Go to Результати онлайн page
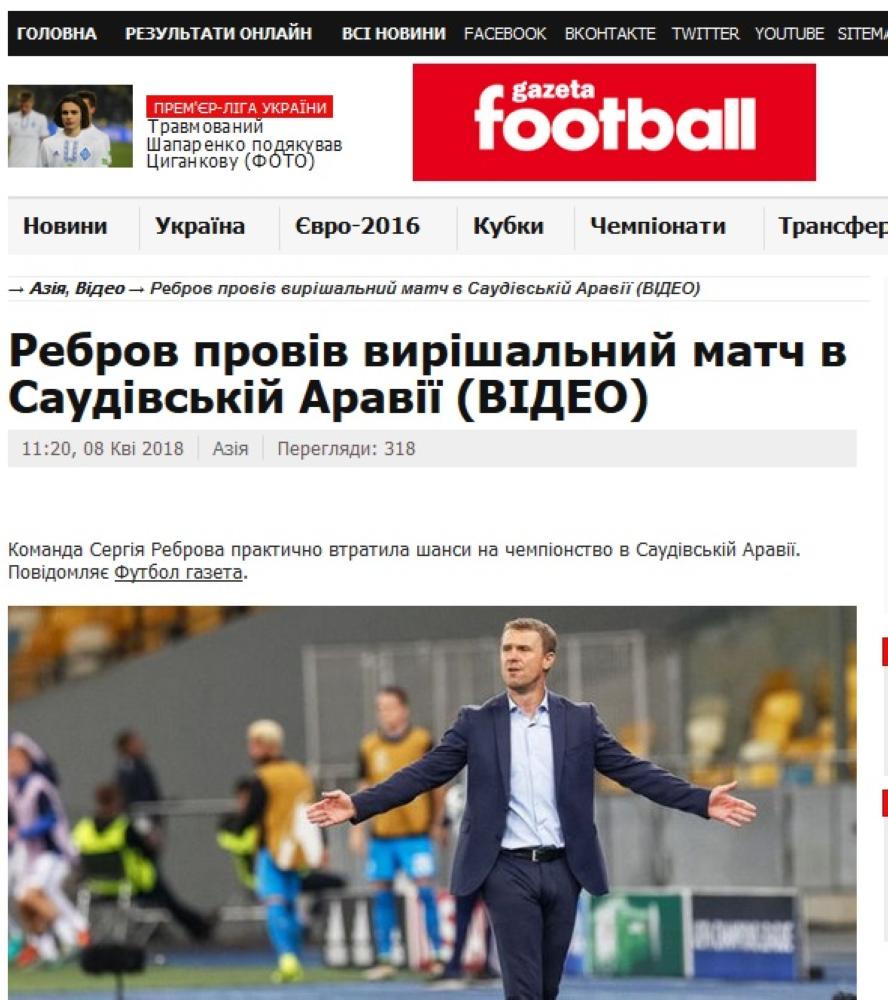Screen dimensions: 888x1000 tap(218, 33)
